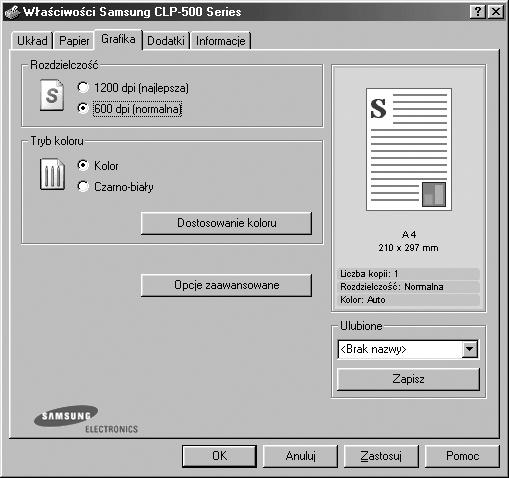
Task: Click the printer icon in the title bar
Action: tap(12, 12)
